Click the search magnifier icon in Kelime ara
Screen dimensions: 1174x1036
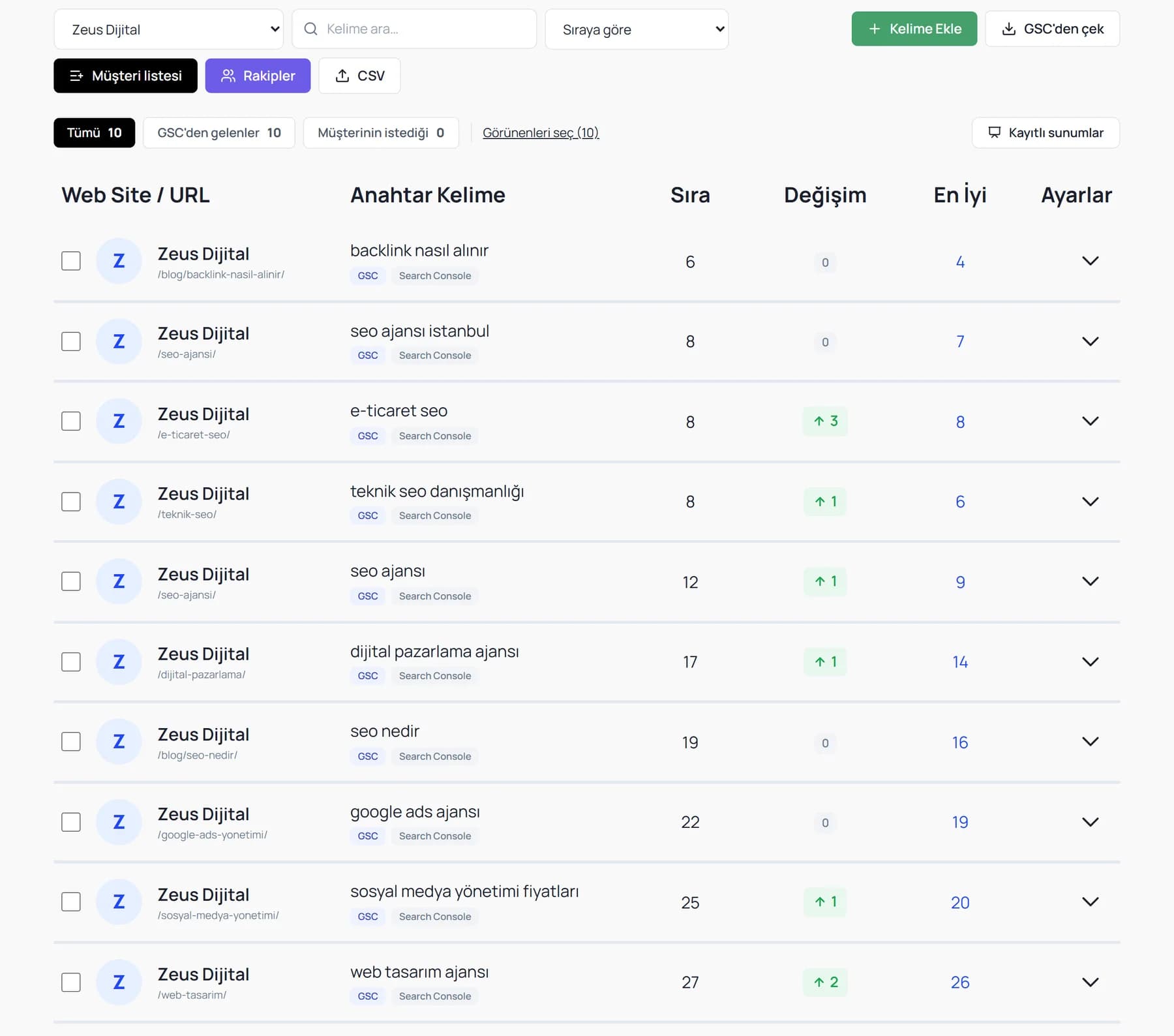tap(311, 29)
